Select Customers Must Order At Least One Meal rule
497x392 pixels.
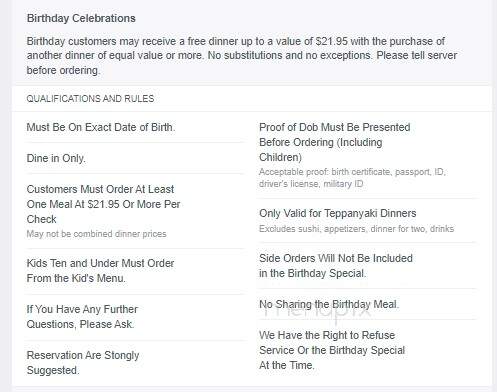103,204
